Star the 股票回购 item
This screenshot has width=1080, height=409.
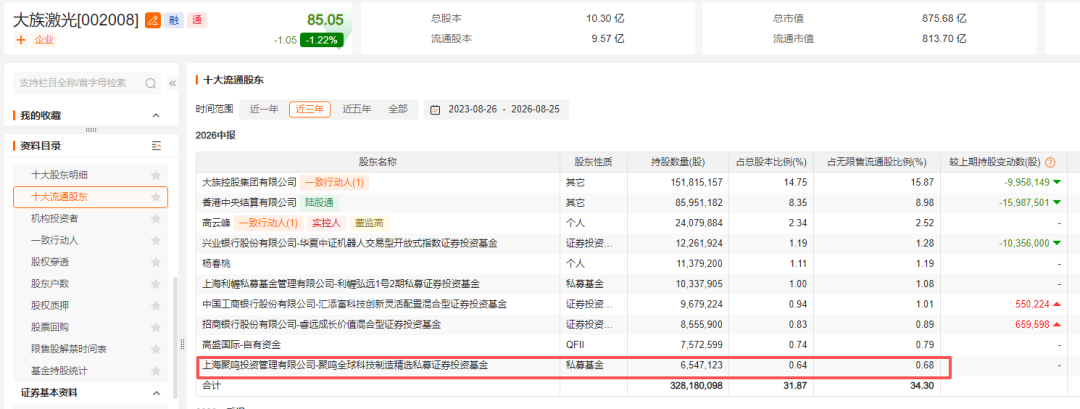pyautogui.click(x=156, y=327)
